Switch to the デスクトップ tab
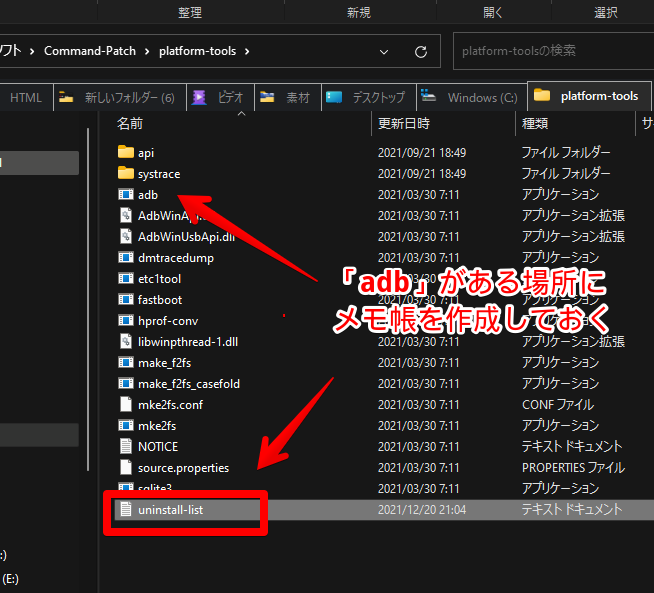Viewport: 654px width, 593px height. pos(369,98)
